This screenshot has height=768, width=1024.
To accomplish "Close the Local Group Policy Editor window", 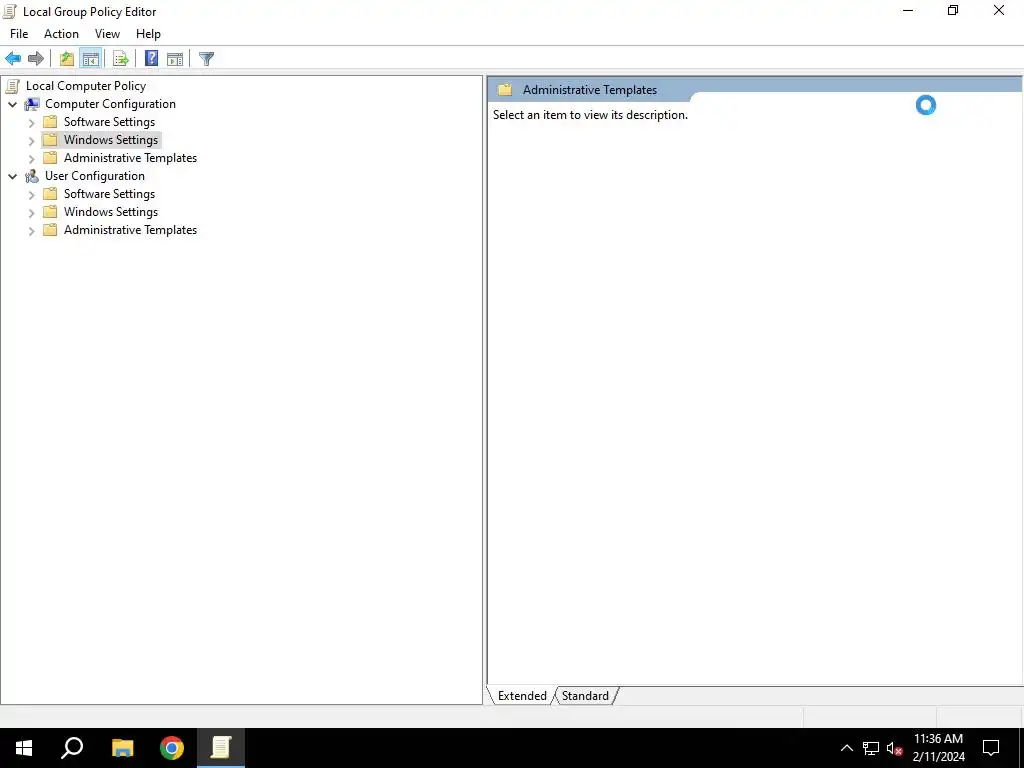I will (999, 10).
